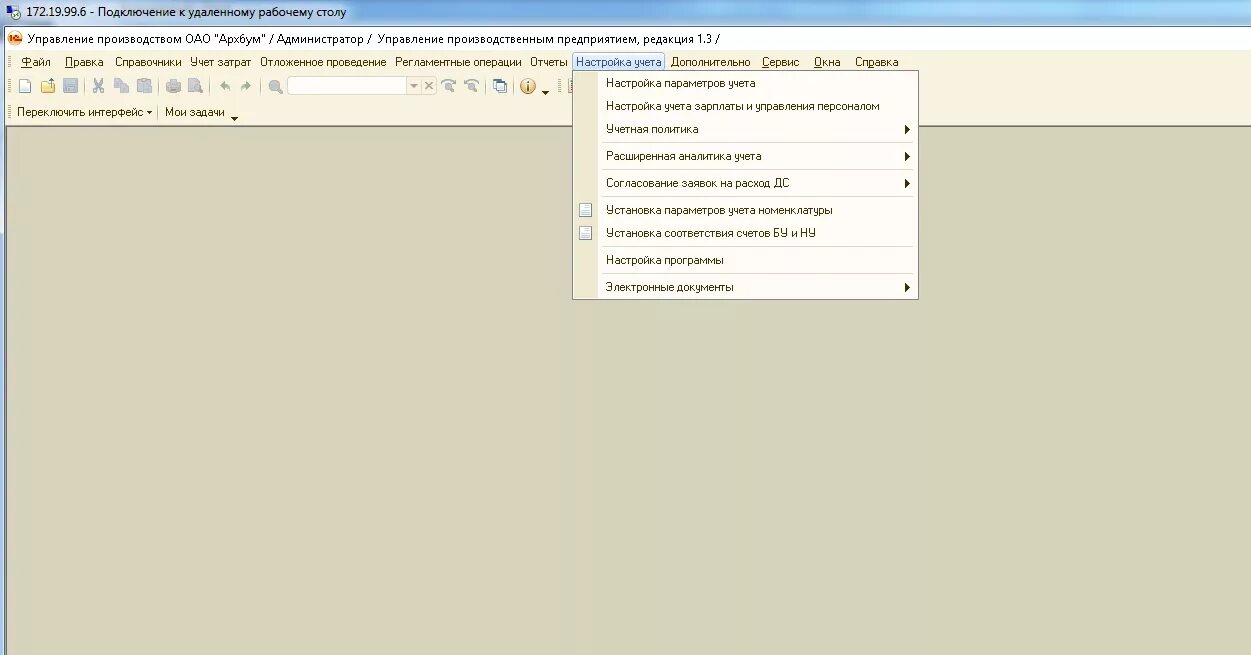Open the Переключить интерфейс dropdown
The image size is (1251, 655).
tap(85, 112)
